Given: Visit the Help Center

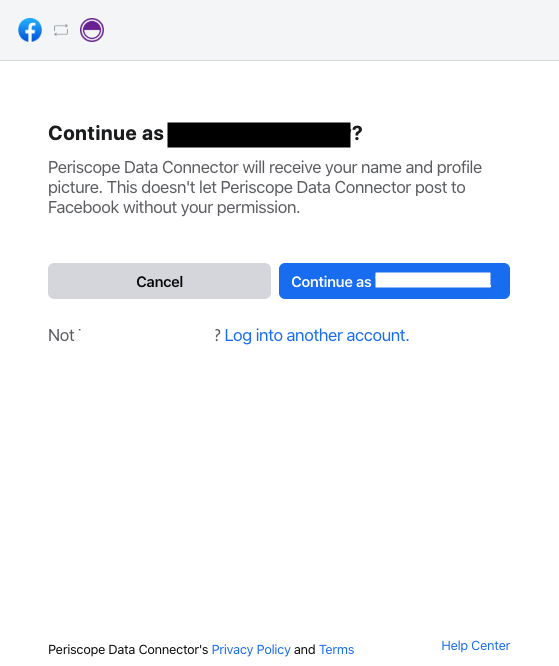Looking at the screenshot, I should point(475,646).
